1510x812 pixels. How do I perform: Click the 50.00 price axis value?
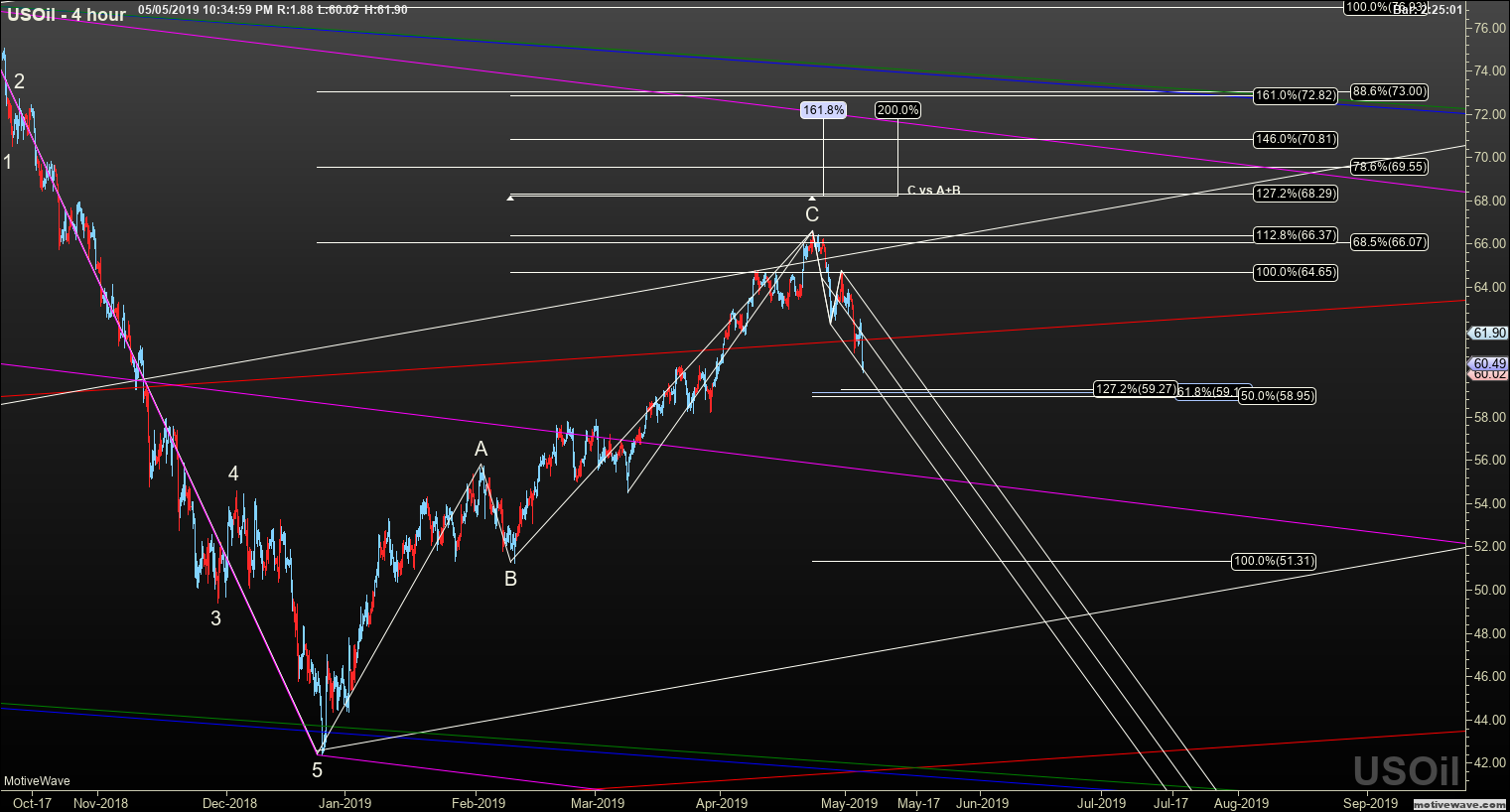click(x=1488, y=590)
